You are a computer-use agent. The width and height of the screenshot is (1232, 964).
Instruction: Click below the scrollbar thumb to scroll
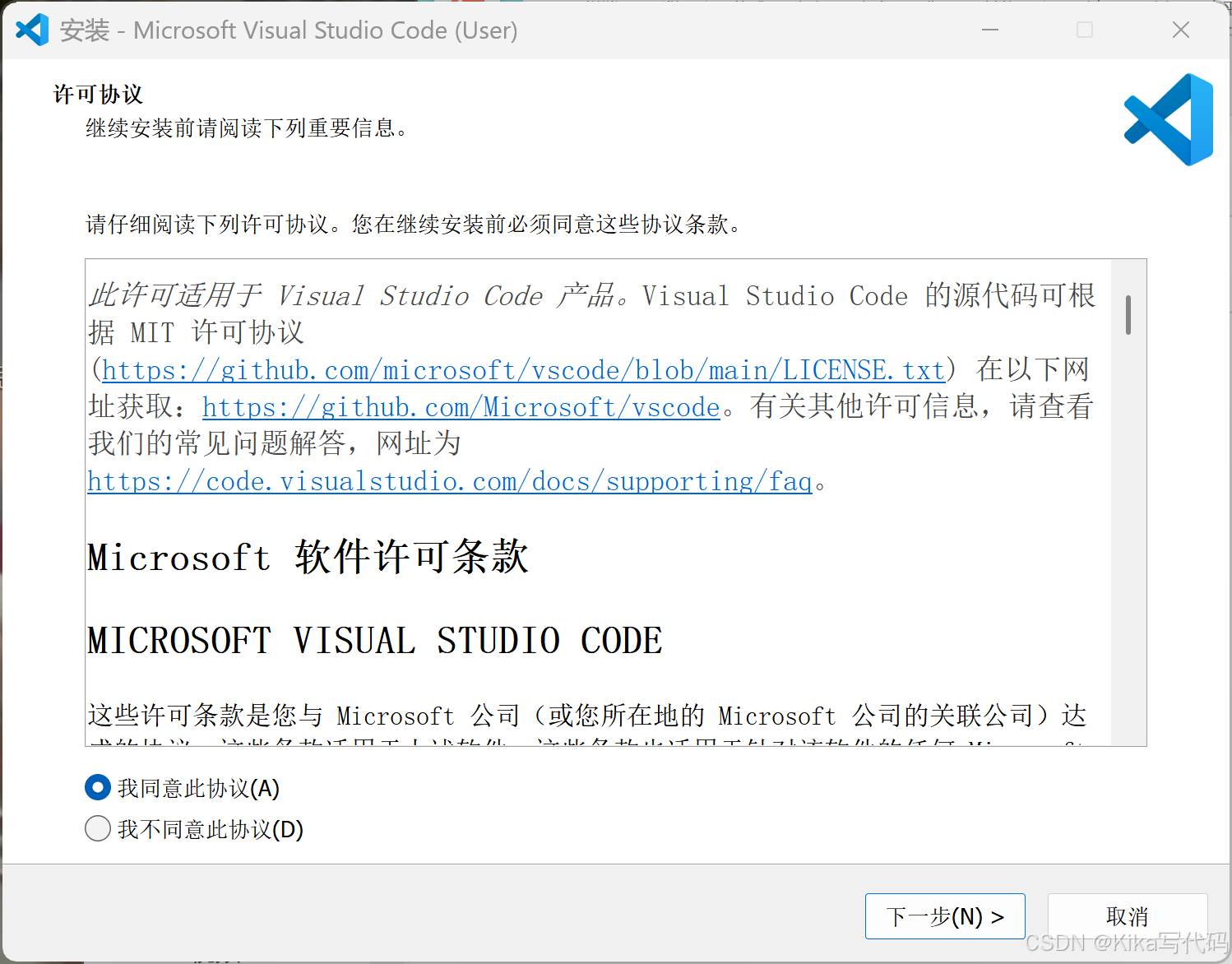coord(1128,535)
